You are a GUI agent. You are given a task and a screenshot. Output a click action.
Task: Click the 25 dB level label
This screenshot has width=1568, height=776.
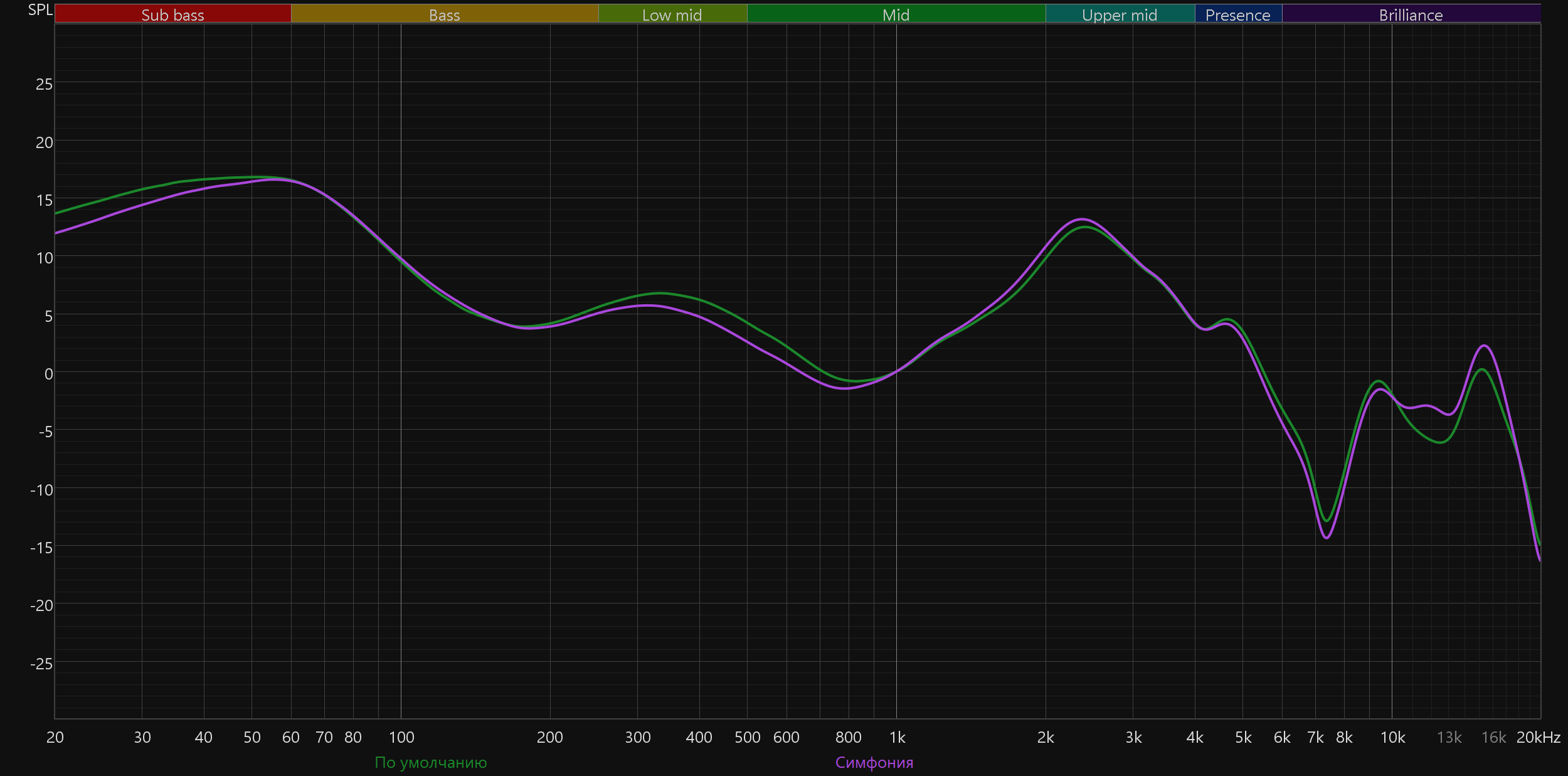click(x=44, y=84)
